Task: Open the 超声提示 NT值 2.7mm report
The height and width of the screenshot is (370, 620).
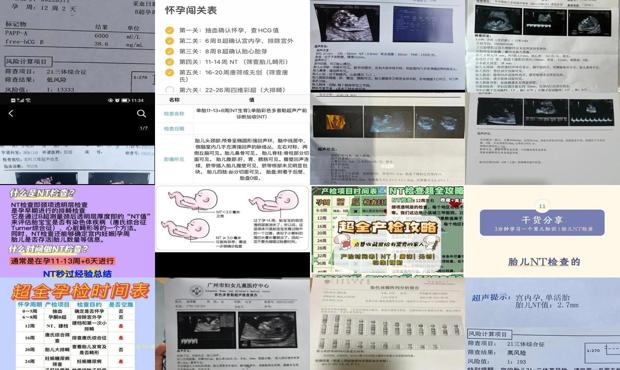Action: click(542, 324)
